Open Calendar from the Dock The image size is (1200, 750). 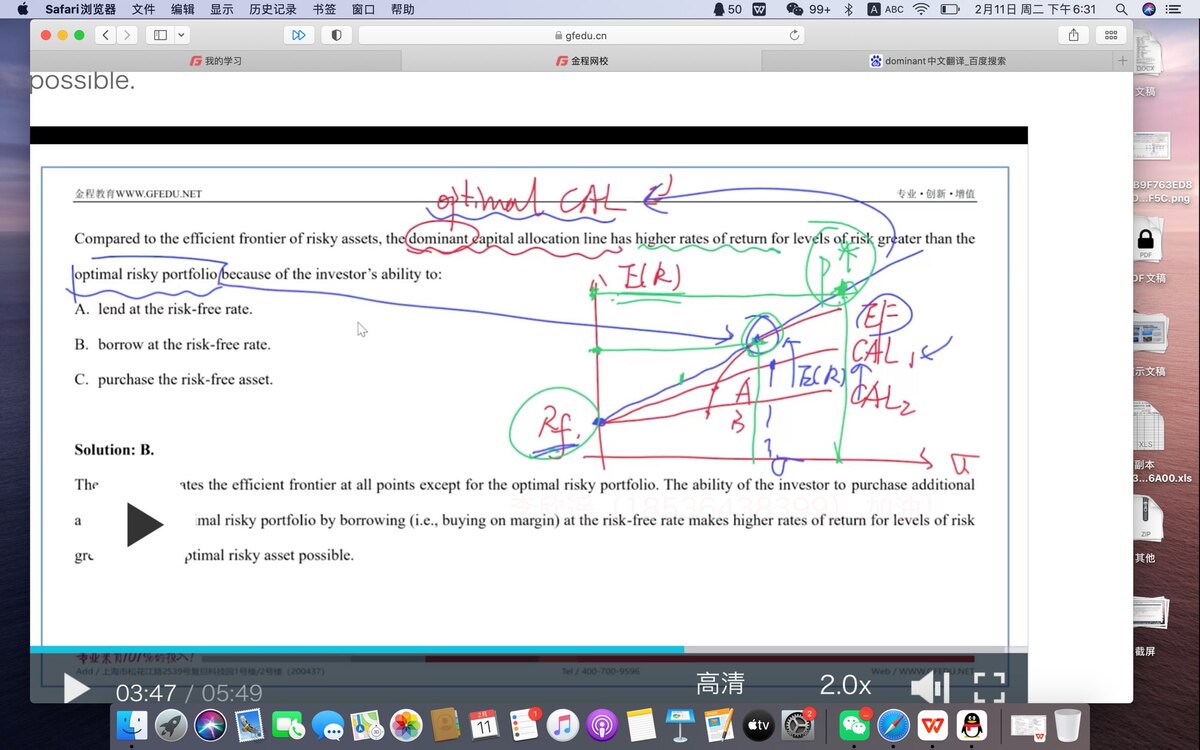(484, 724)
